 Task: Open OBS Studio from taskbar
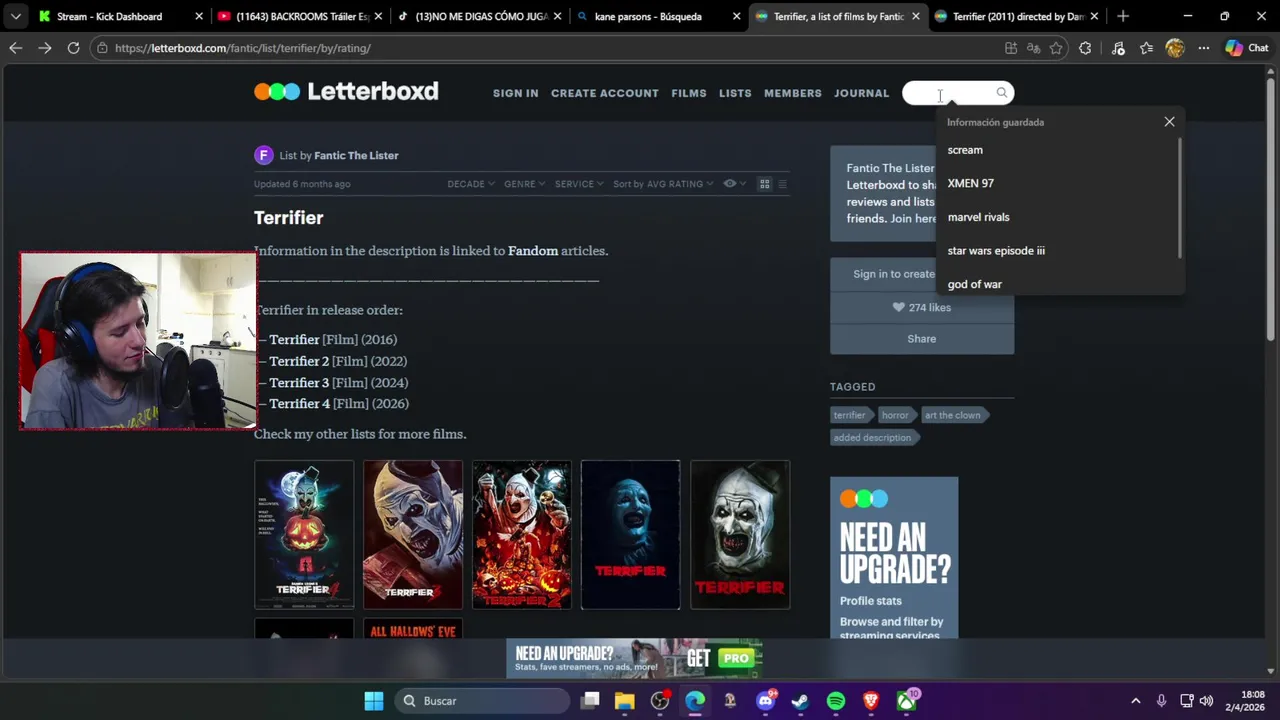point(660,701)
